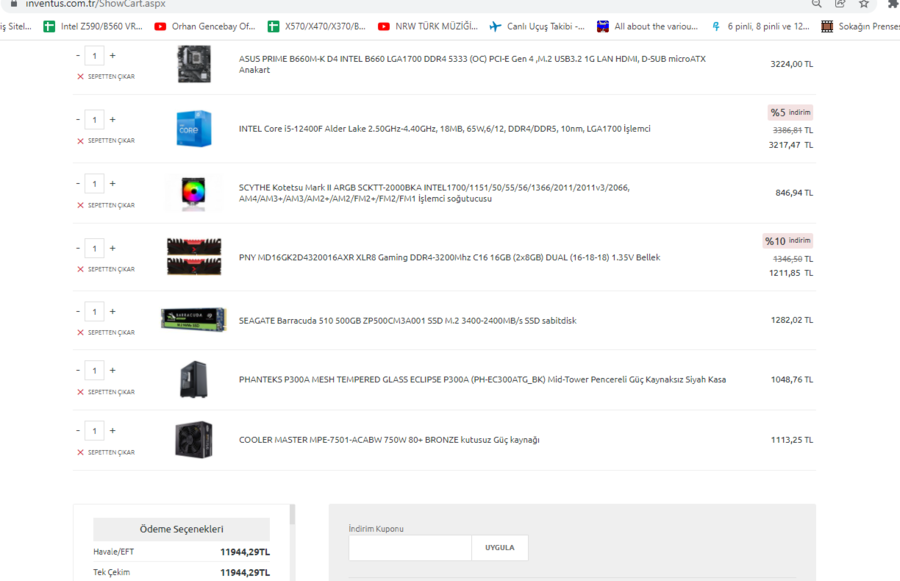
Task: Click quantity field of ASUS PRIME motherboard
Action: [x=95, y=56]
